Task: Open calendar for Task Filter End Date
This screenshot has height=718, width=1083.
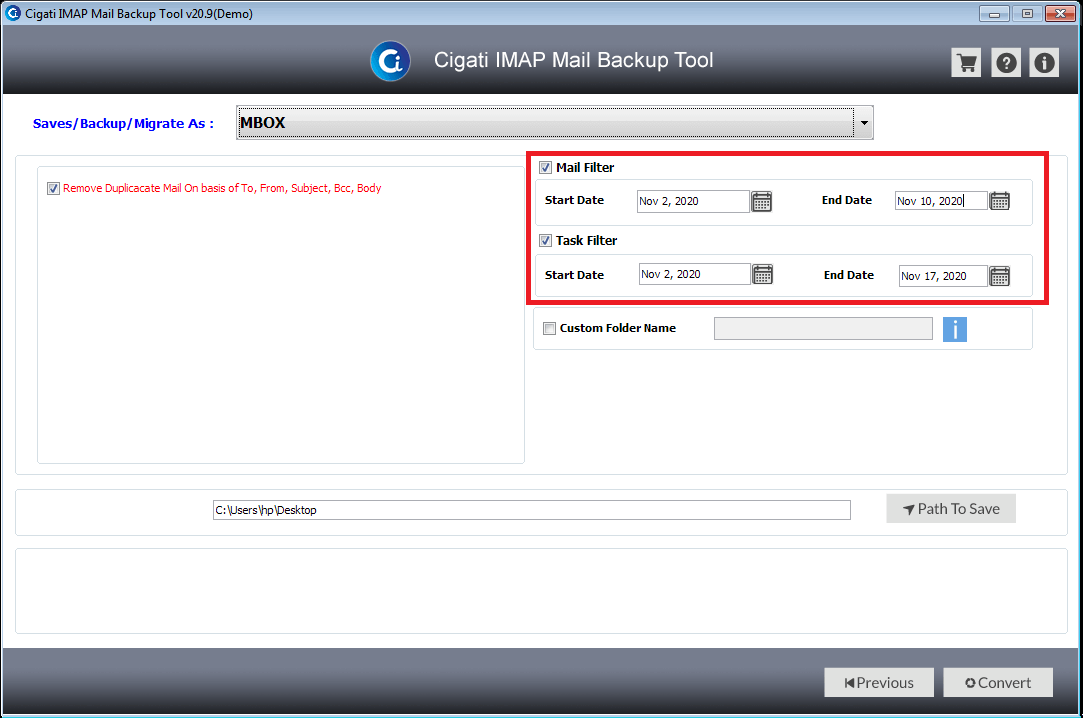Action: (999, 276)
